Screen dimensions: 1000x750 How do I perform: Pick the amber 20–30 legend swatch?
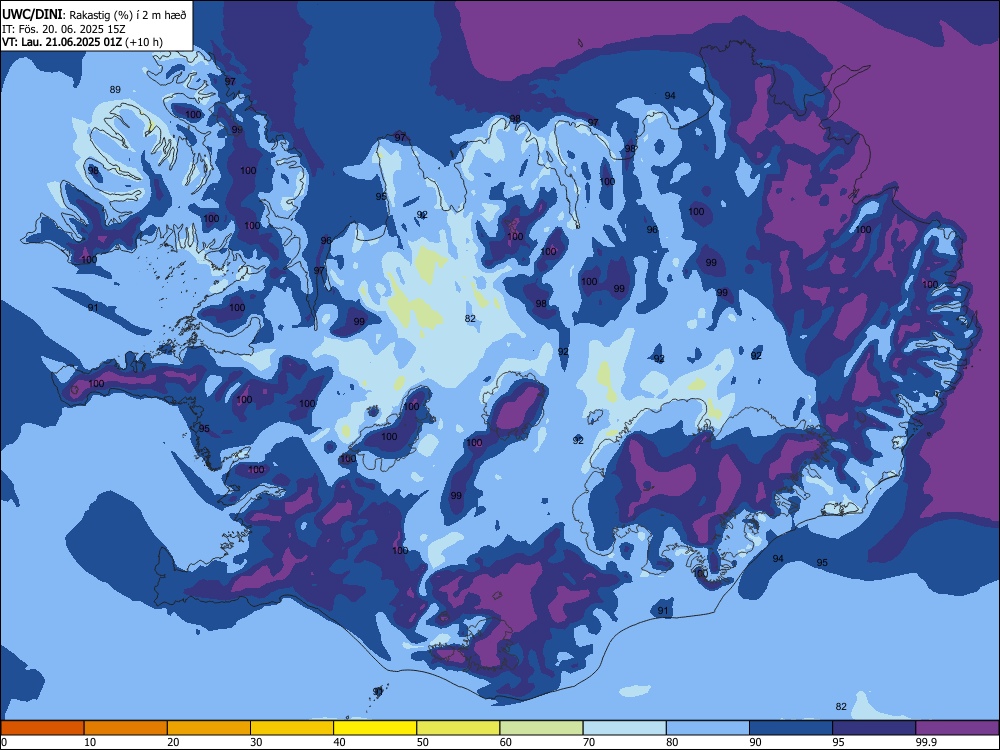(x=209, y=728)
